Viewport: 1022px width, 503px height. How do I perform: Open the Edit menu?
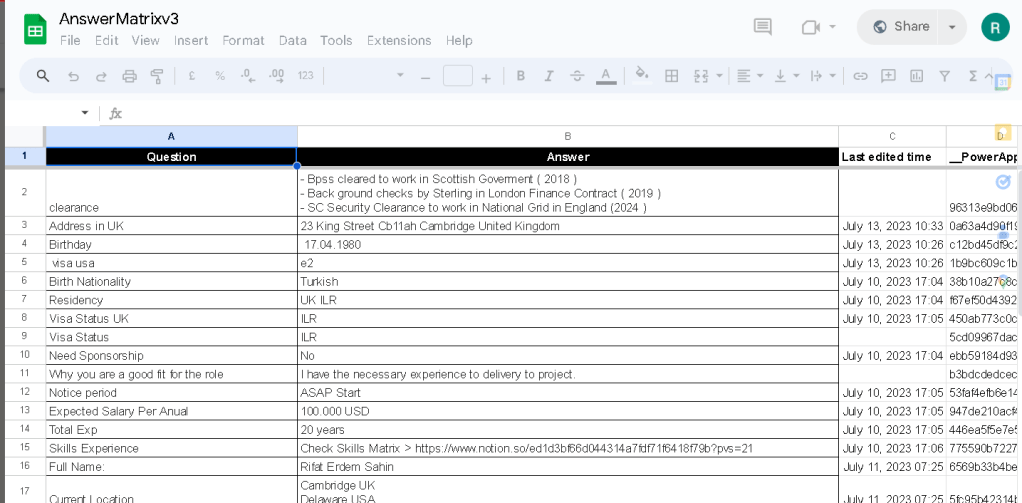[106, 40]
